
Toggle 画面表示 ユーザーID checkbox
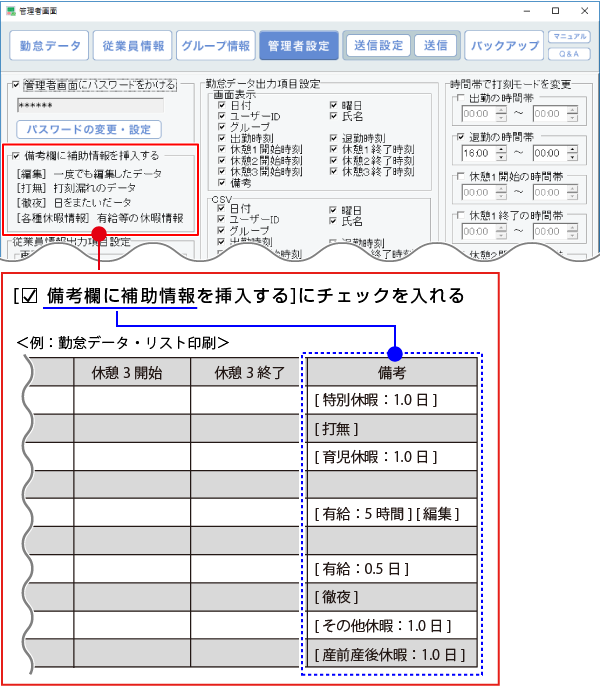(x=221, y=116)
